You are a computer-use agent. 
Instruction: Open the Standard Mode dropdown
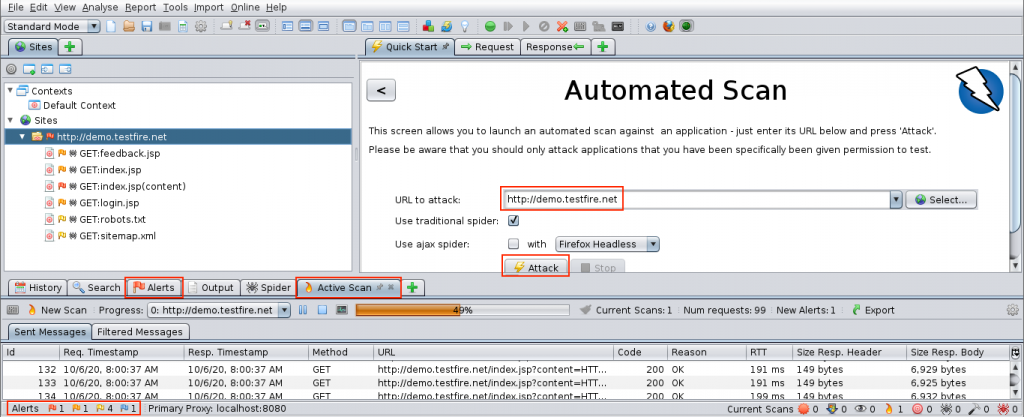click(x=52, y=26)
